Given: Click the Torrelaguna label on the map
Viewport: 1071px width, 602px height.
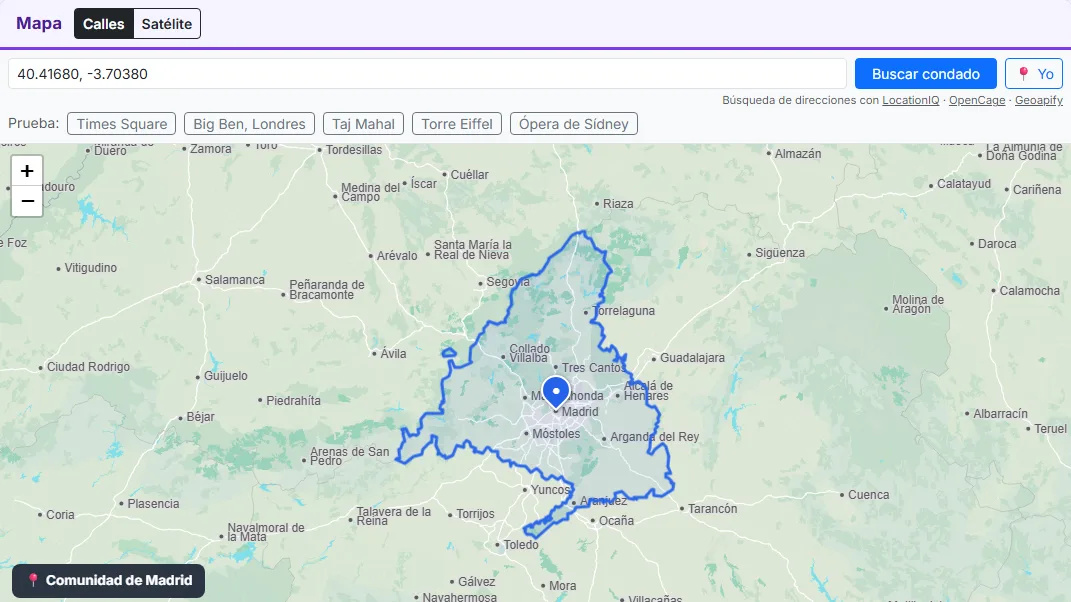Looking at the screenshot, I should coord(623,311).
